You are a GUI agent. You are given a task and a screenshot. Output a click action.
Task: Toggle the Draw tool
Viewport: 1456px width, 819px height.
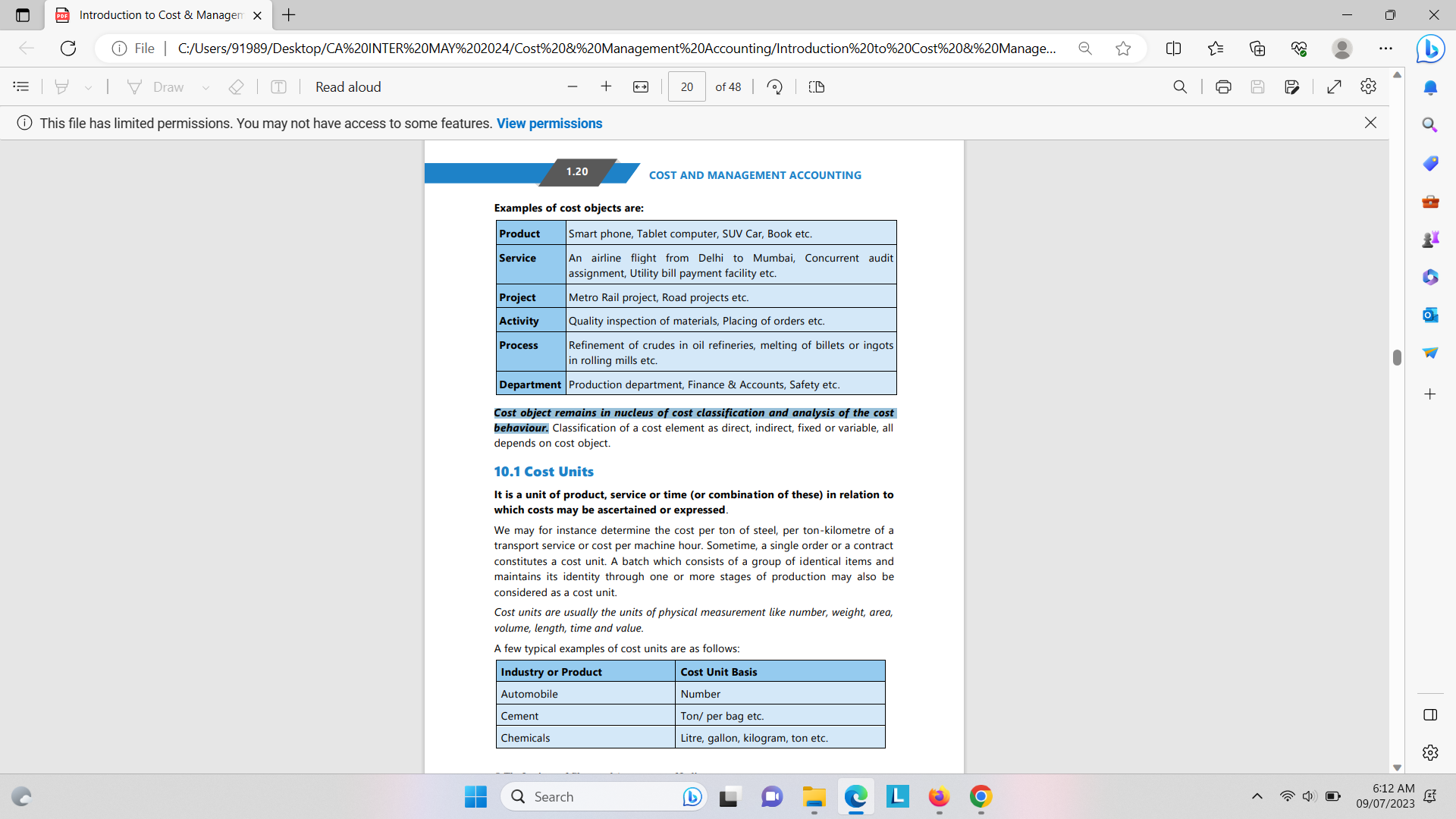[155, 86]
